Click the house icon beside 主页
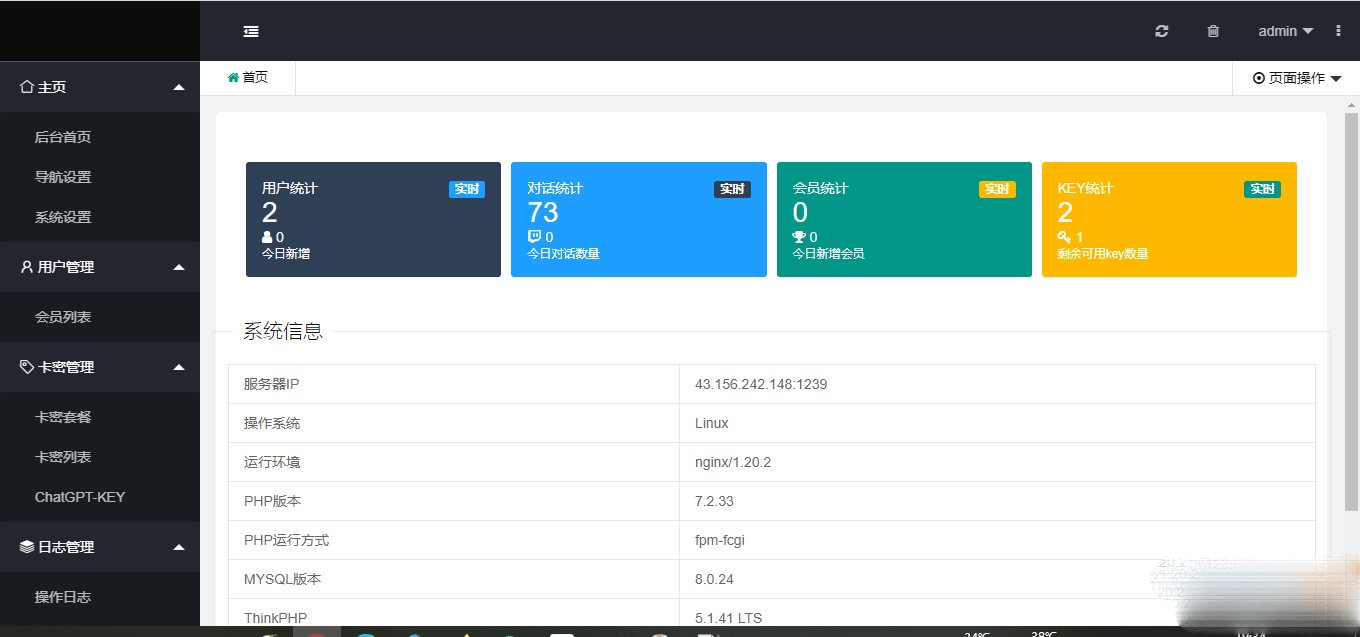This screenshot has width=1360, height=637. [27, 87]
